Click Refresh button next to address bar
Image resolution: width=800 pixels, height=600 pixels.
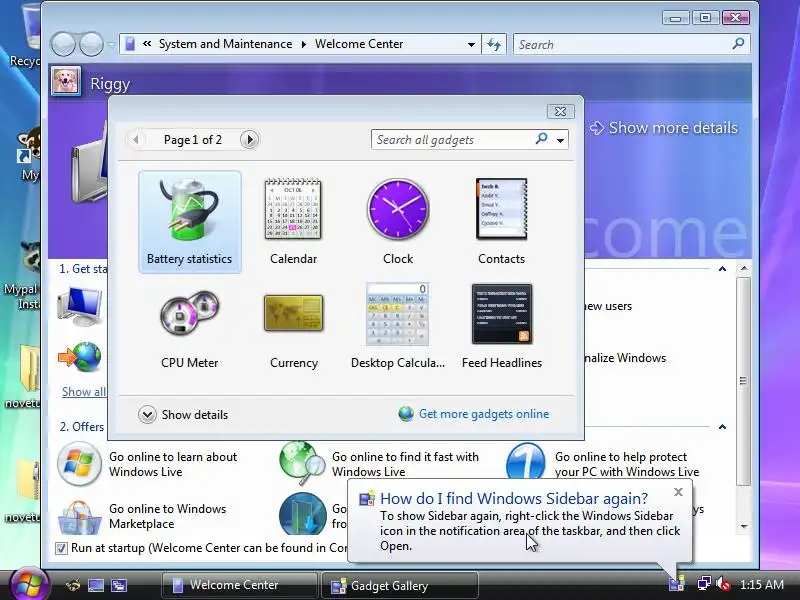(494, 44)
